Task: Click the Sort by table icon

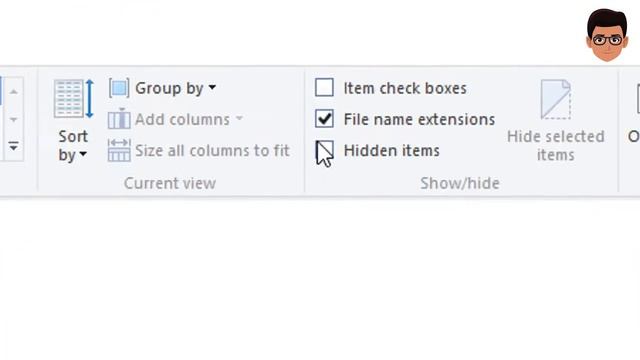Action: click(x=74, y=99)
